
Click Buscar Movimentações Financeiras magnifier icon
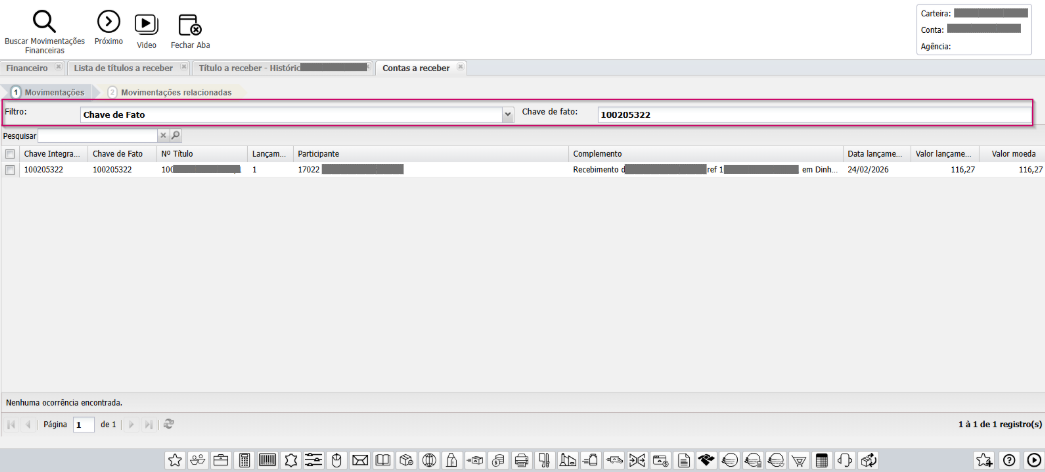(44, 22)
